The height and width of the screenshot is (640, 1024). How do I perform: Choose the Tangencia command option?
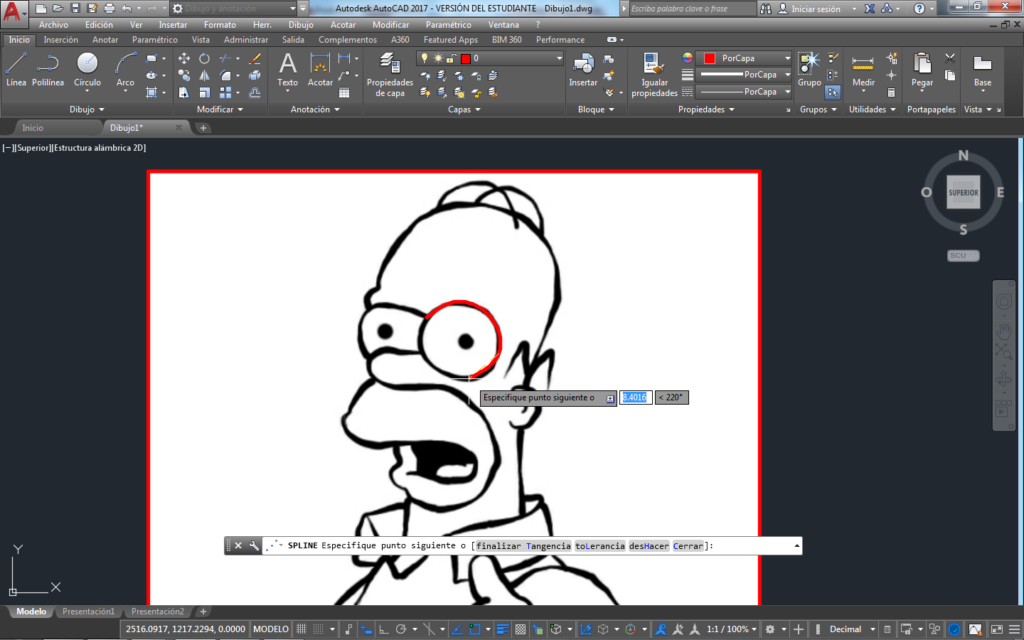click(549, 546)
